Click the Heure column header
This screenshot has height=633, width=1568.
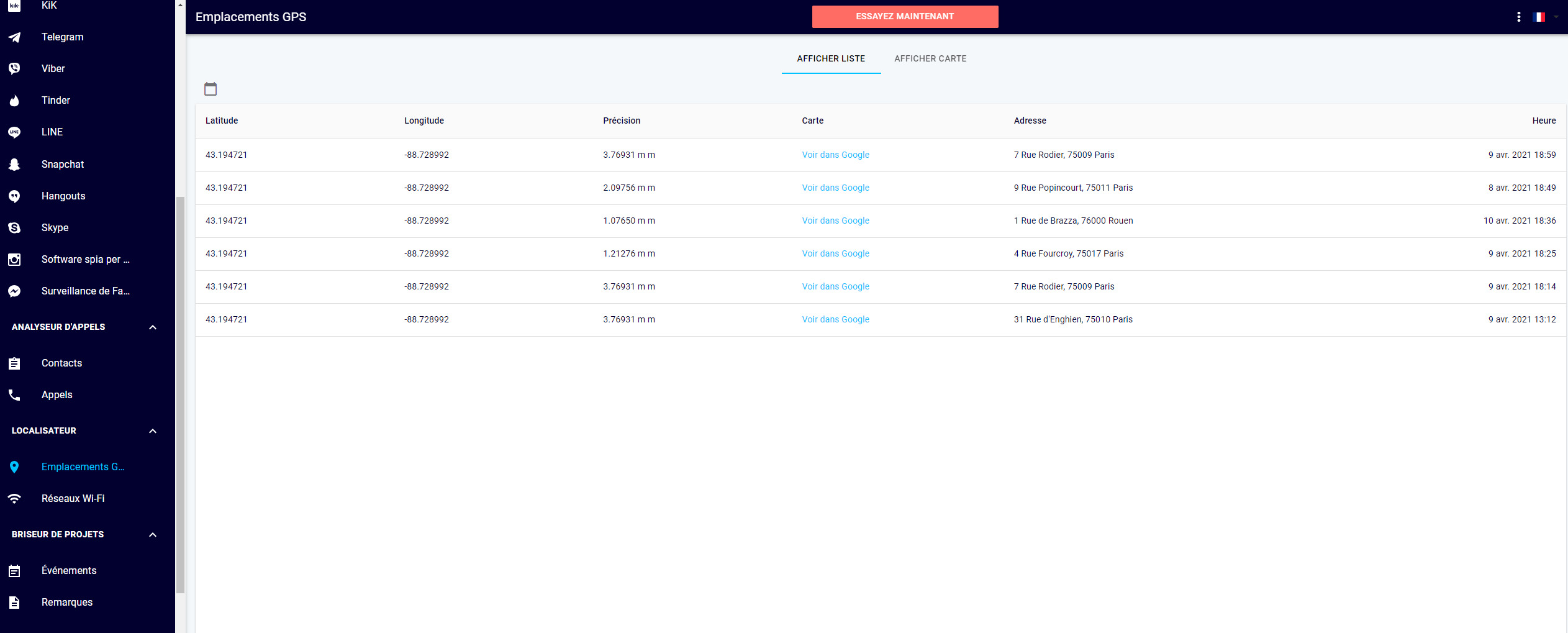[x=1544, y=121]
